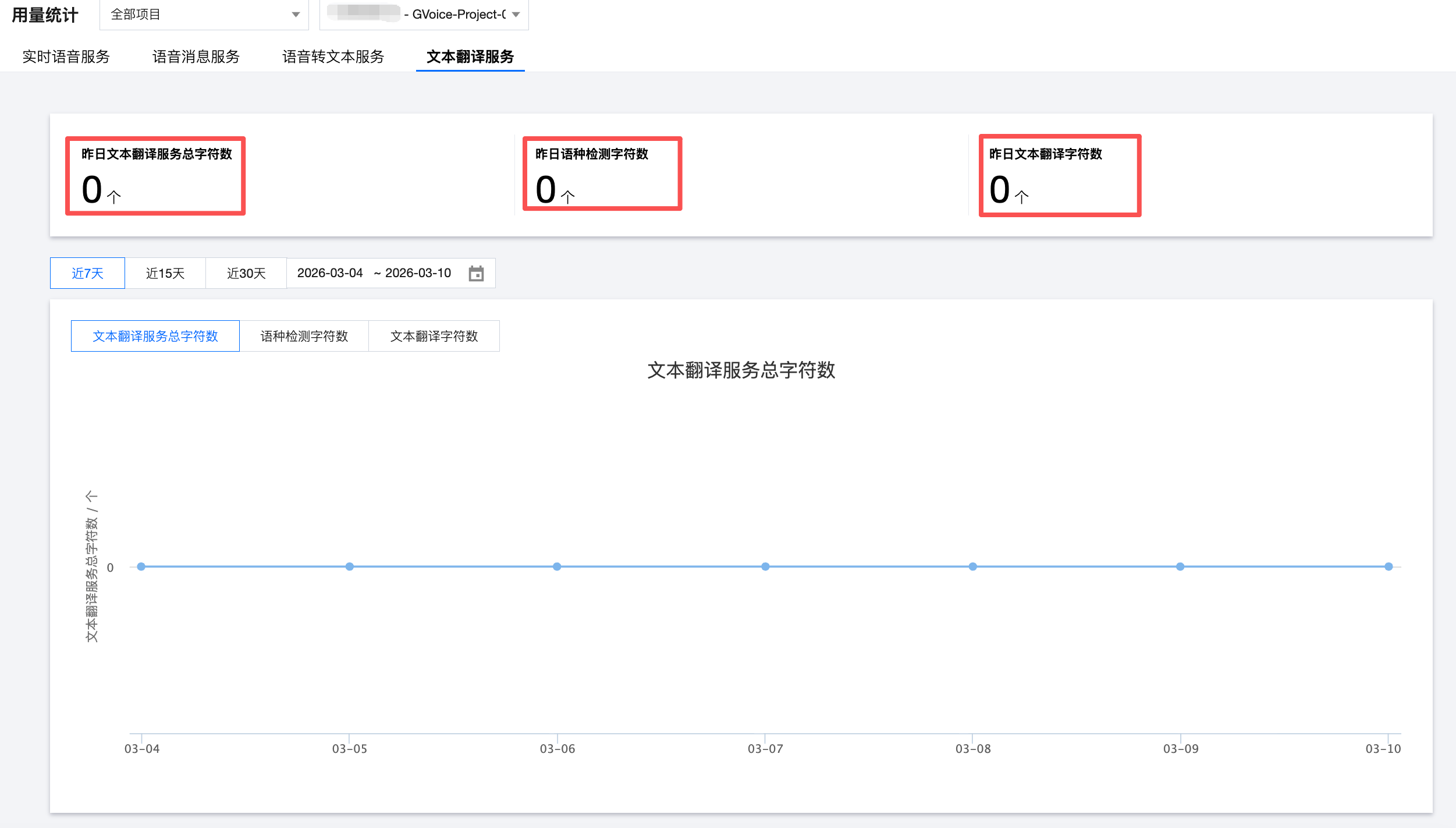This screenshot has height=828, width=1456.
Task: Choose the 近30天 time range
Action: point(246,273)
